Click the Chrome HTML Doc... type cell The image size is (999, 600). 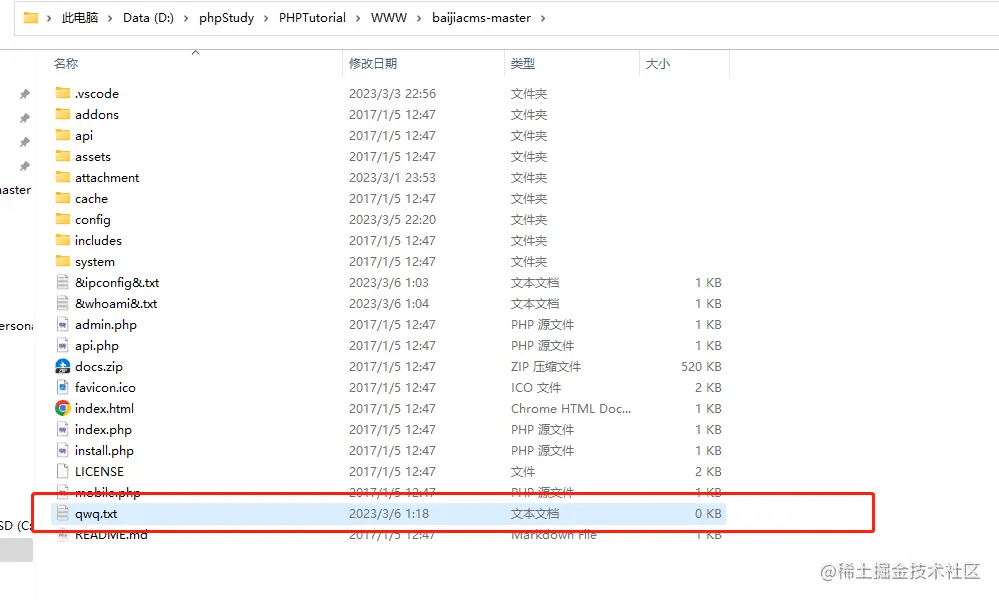571,408
